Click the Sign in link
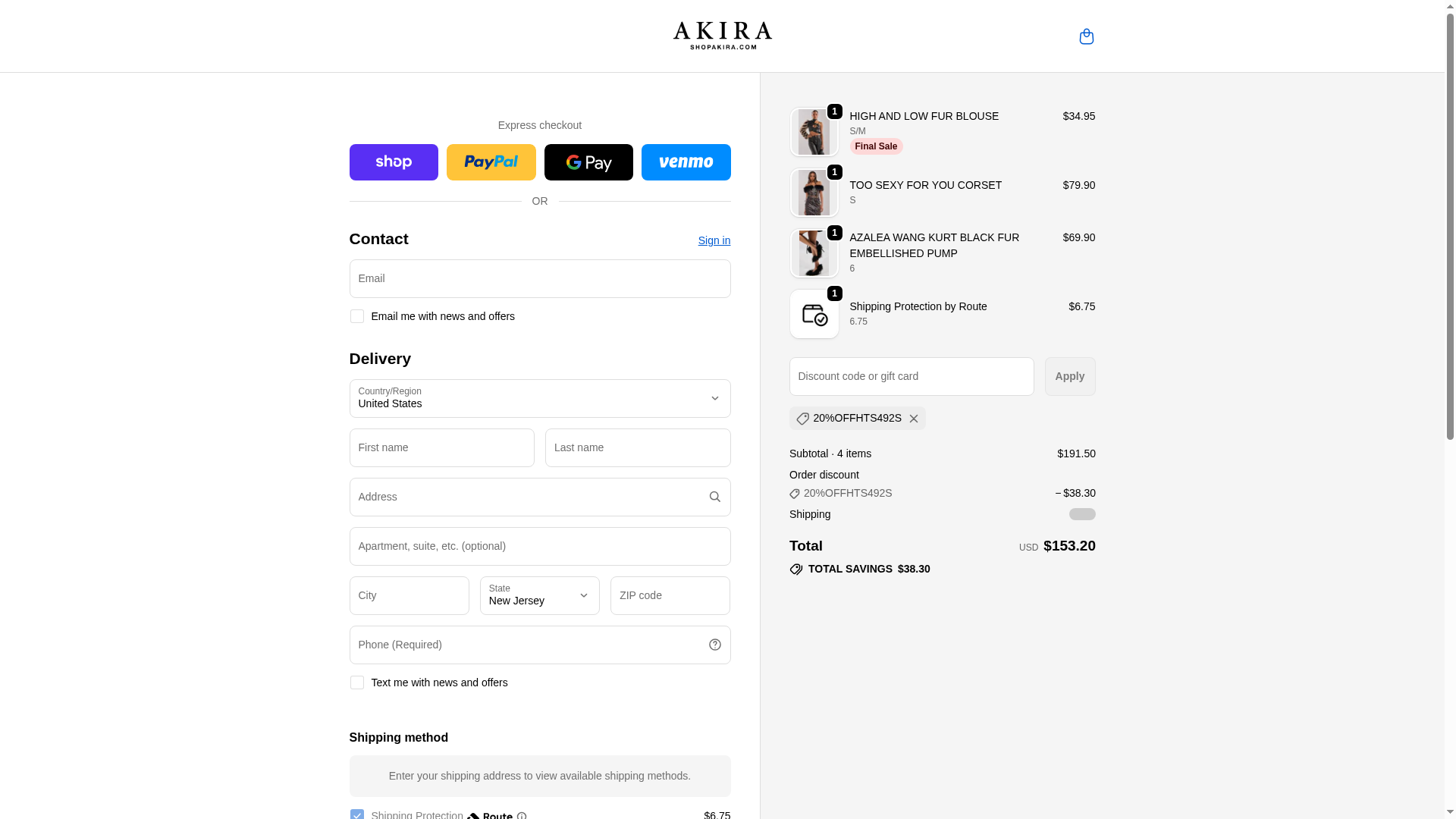 714,240
